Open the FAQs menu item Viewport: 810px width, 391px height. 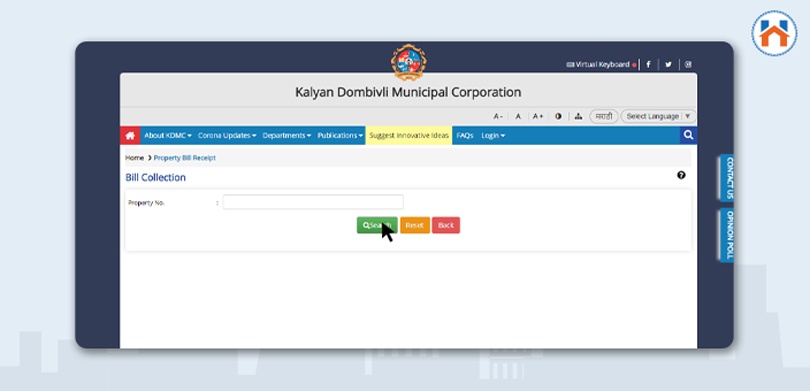(x=464, y=135)
